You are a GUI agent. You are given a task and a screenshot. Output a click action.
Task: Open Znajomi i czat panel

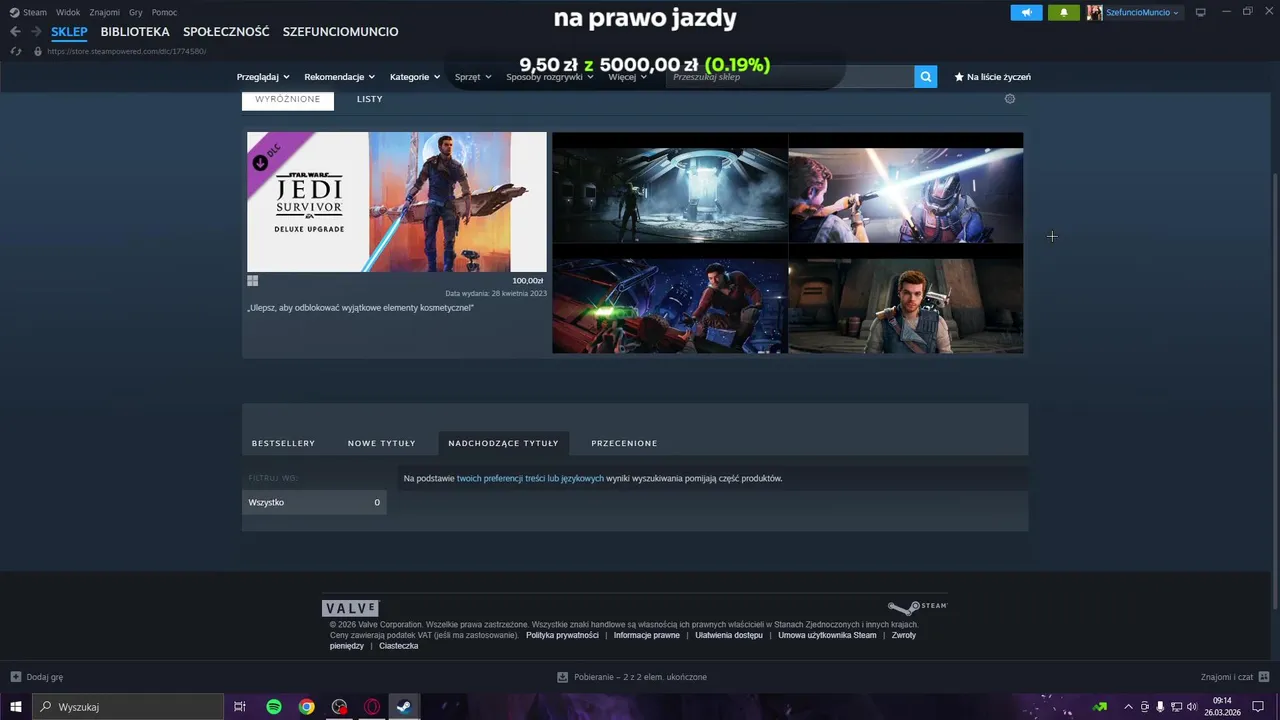click(1235, 677)
